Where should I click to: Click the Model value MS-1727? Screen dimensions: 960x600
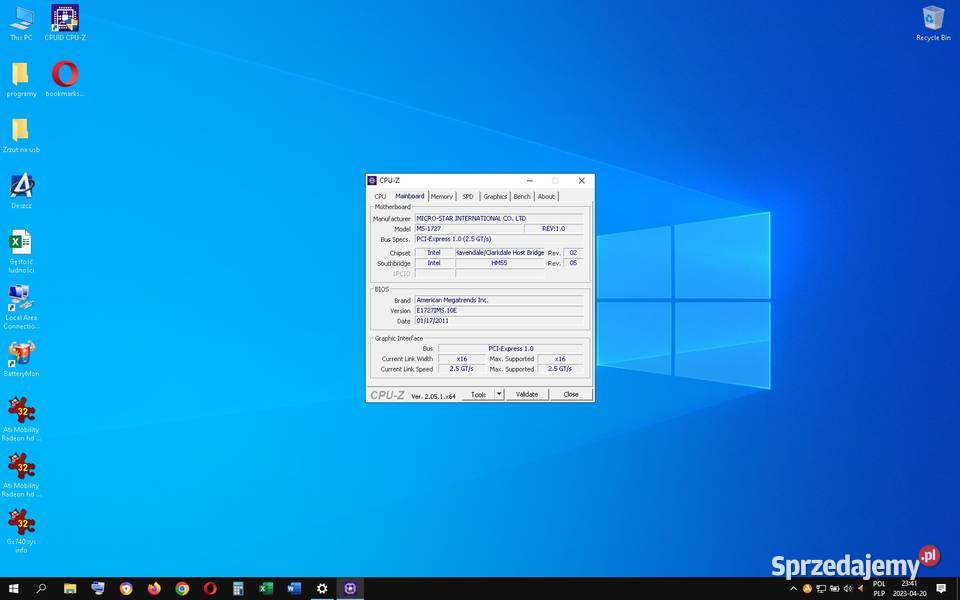pos(469,228)
